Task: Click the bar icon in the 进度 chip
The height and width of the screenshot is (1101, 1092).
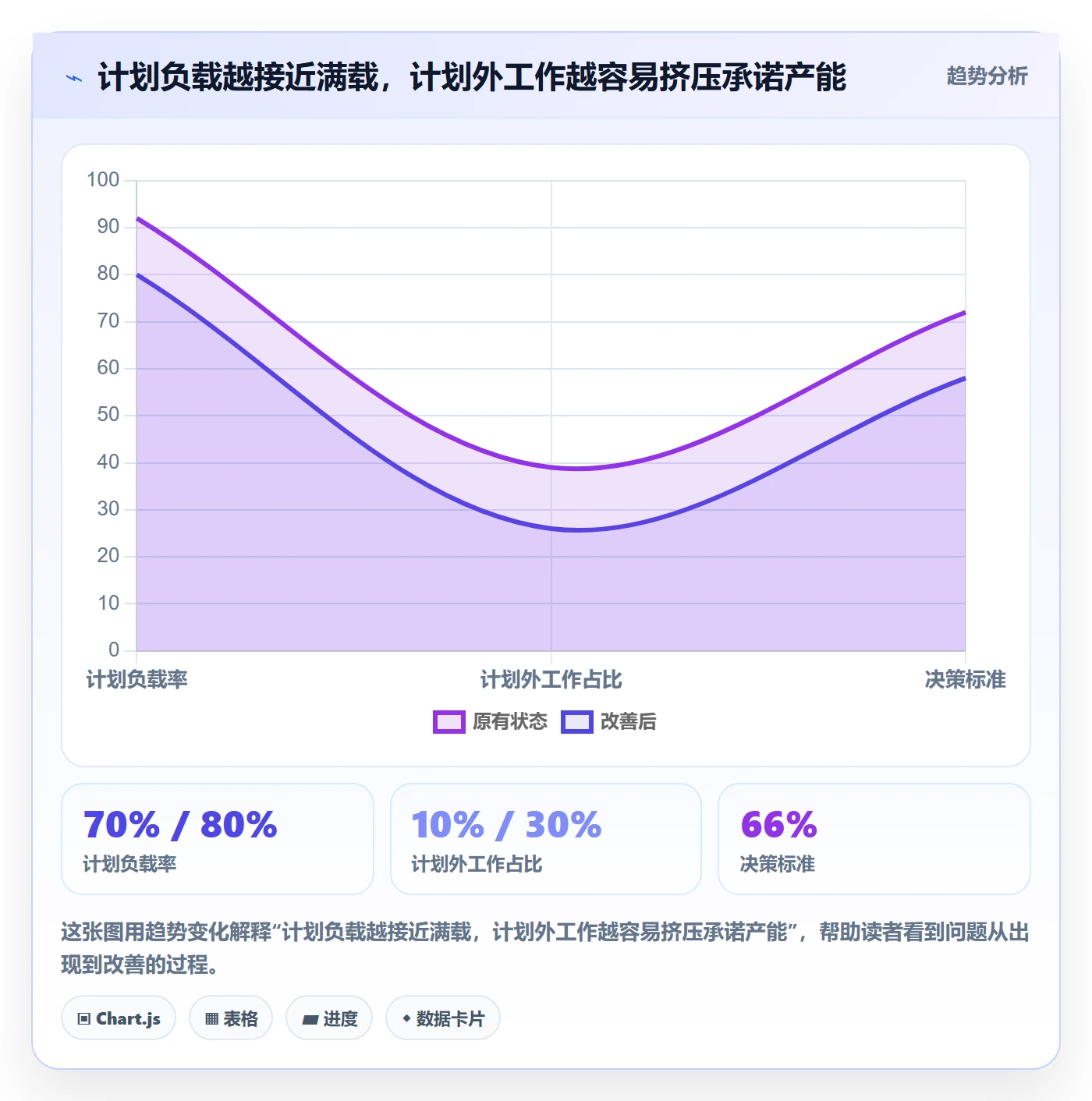Action: pos(310,1019)
